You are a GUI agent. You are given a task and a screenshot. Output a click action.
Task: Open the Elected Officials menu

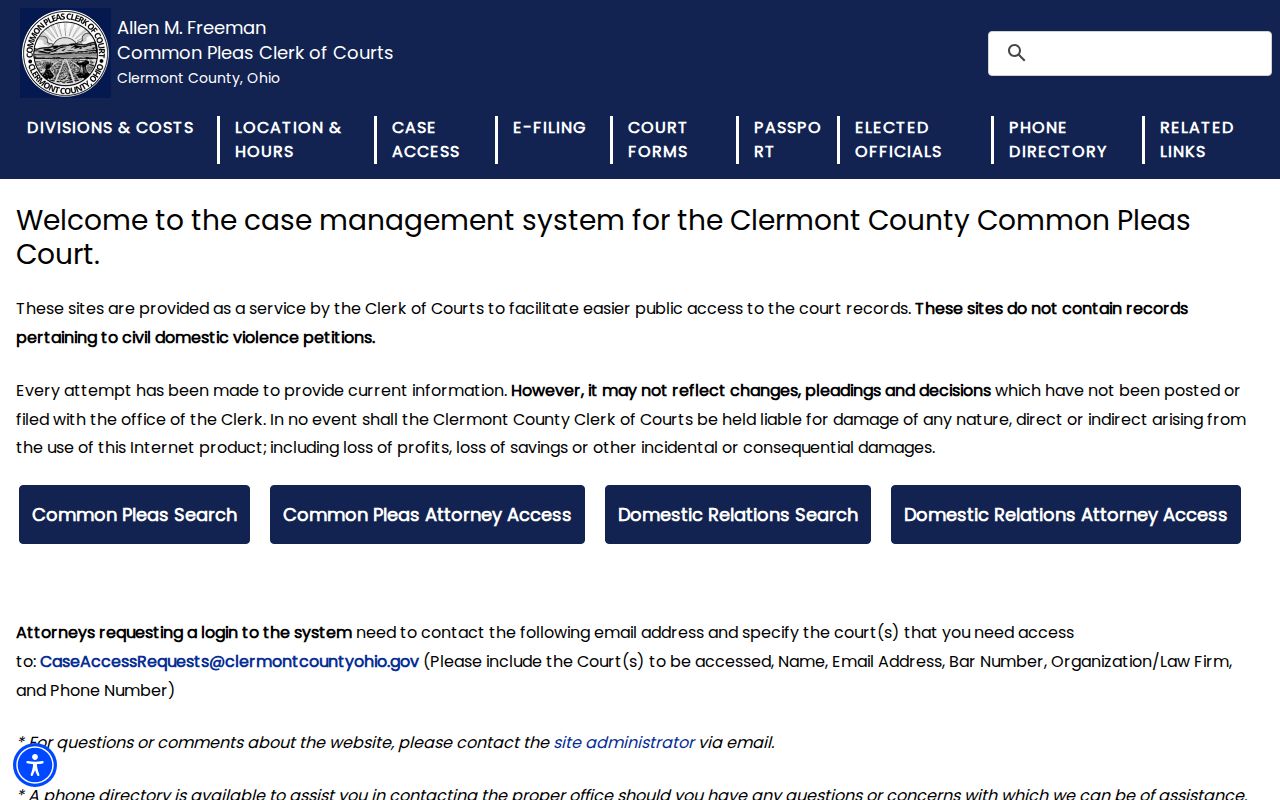(x=898, y=140)
